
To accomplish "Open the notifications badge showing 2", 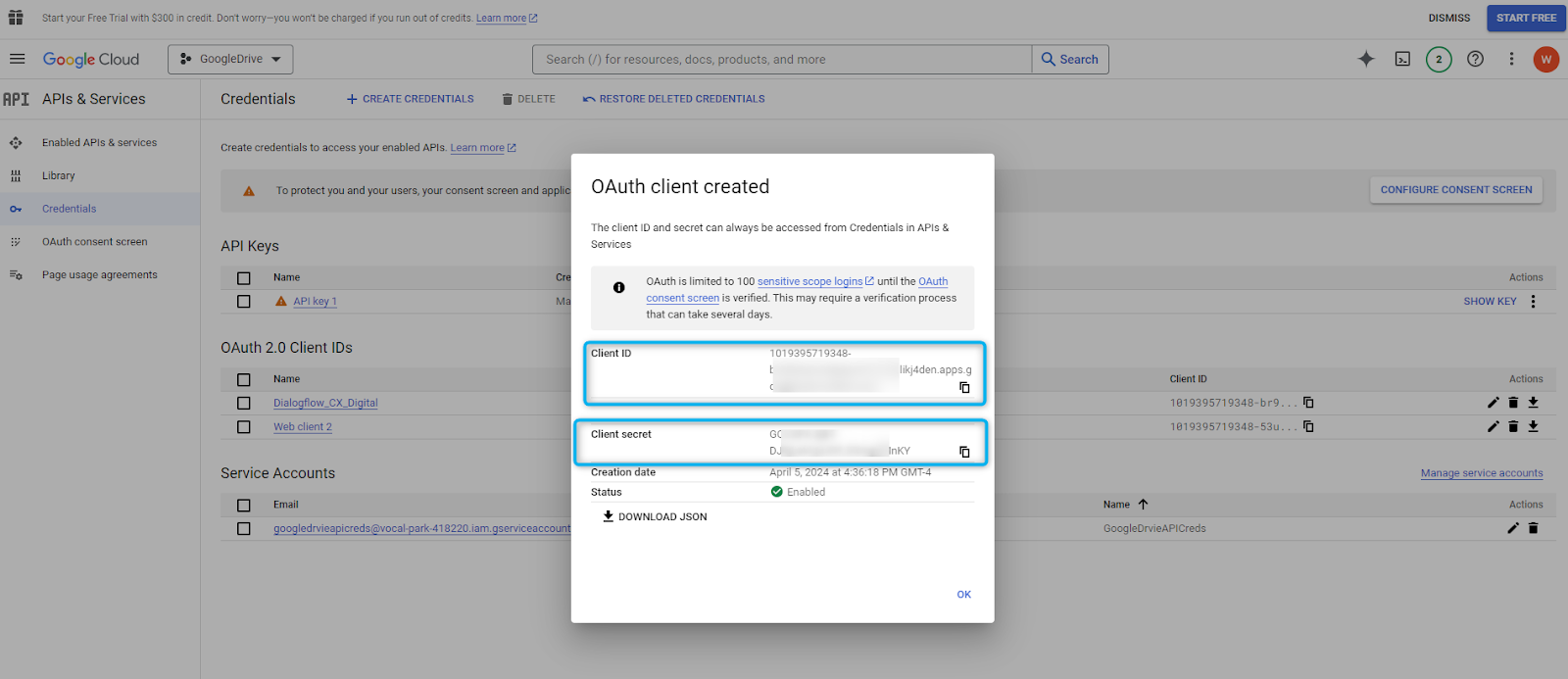I will click(1439, 59).
